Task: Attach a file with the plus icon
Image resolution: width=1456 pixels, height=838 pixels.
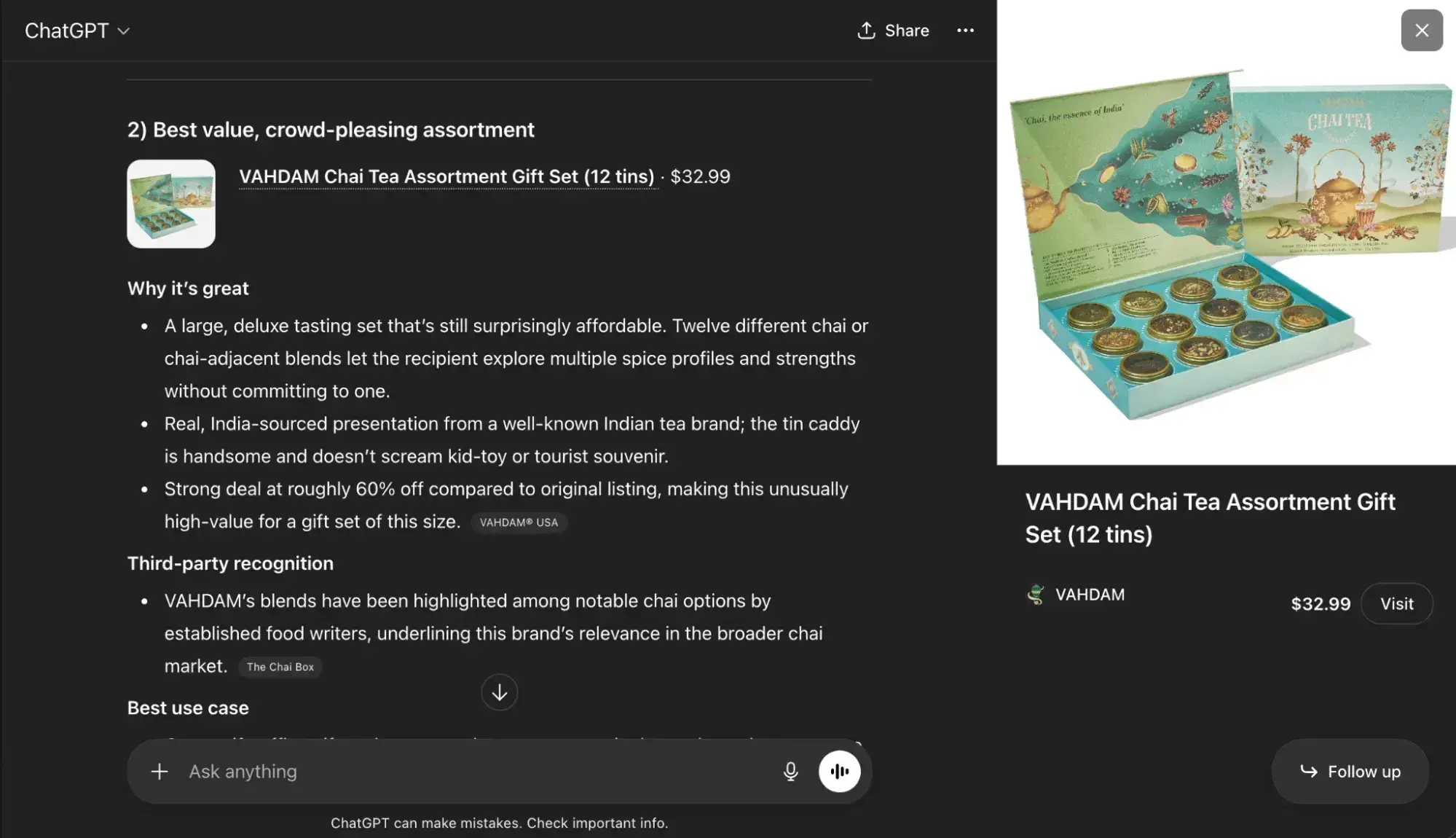Action: 158,771
